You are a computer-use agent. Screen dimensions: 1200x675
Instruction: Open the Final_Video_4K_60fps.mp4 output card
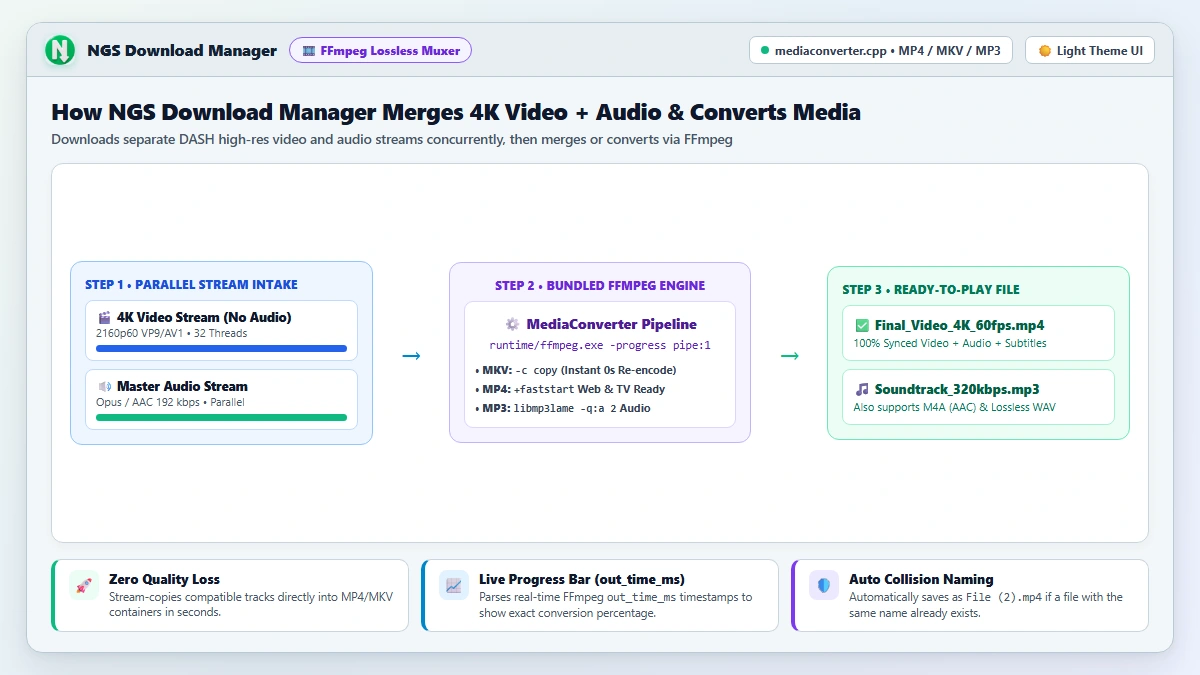pyautogui.click(x=978, y=333)
